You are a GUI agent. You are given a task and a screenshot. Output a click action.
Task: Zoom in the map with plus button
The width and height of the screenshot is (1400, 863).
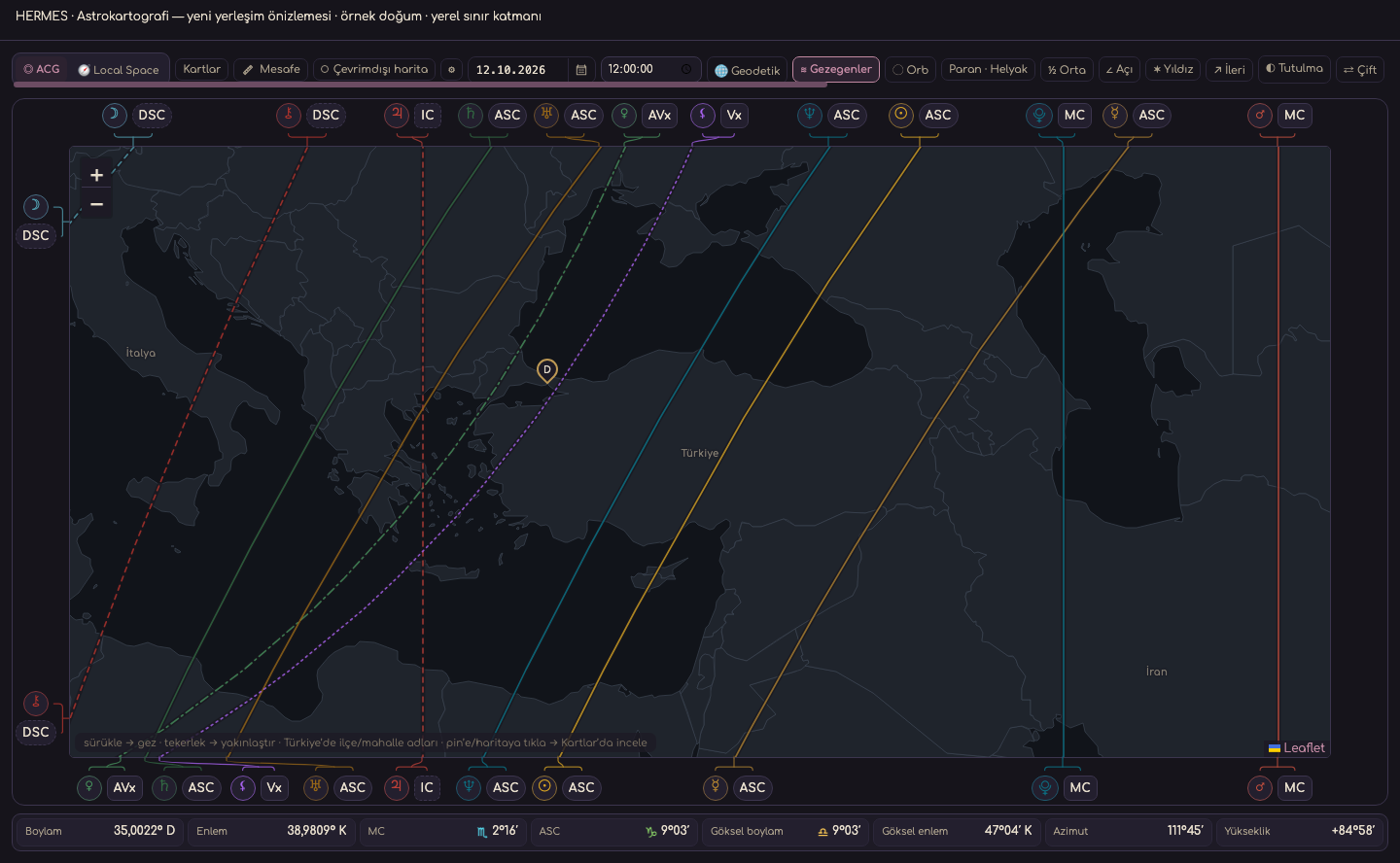(96, 175)
